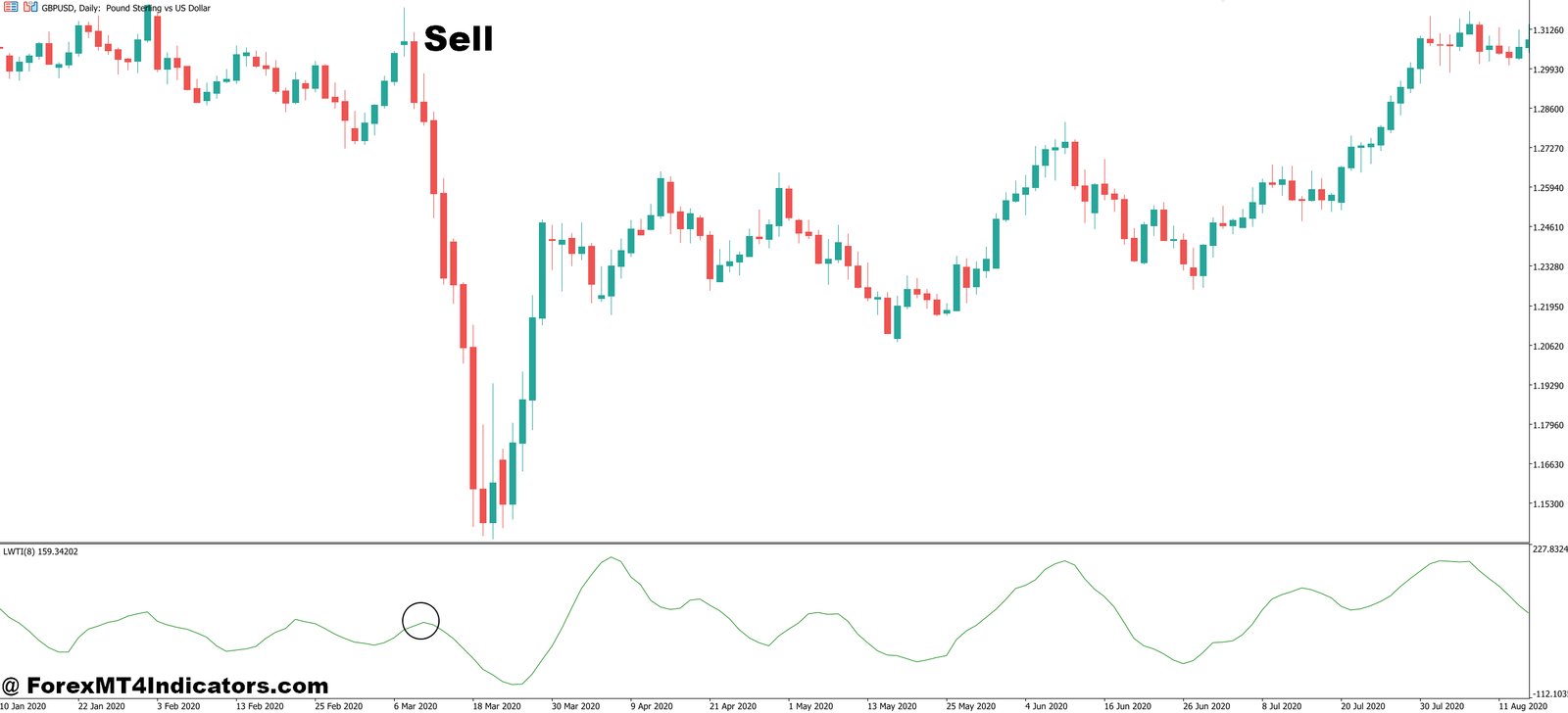Open the depth of market icon
This screenshot has height=713, width=1568.
tap(30, 7)
